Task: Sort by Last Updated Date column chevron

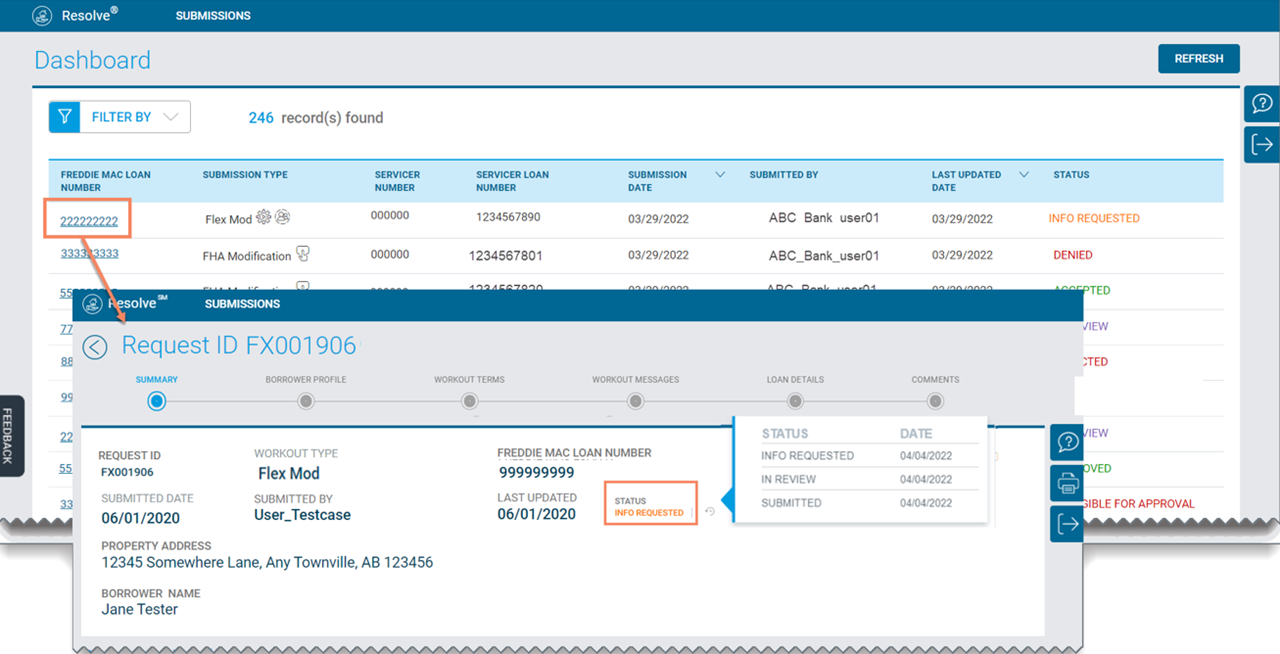Action: (1023, 175)
